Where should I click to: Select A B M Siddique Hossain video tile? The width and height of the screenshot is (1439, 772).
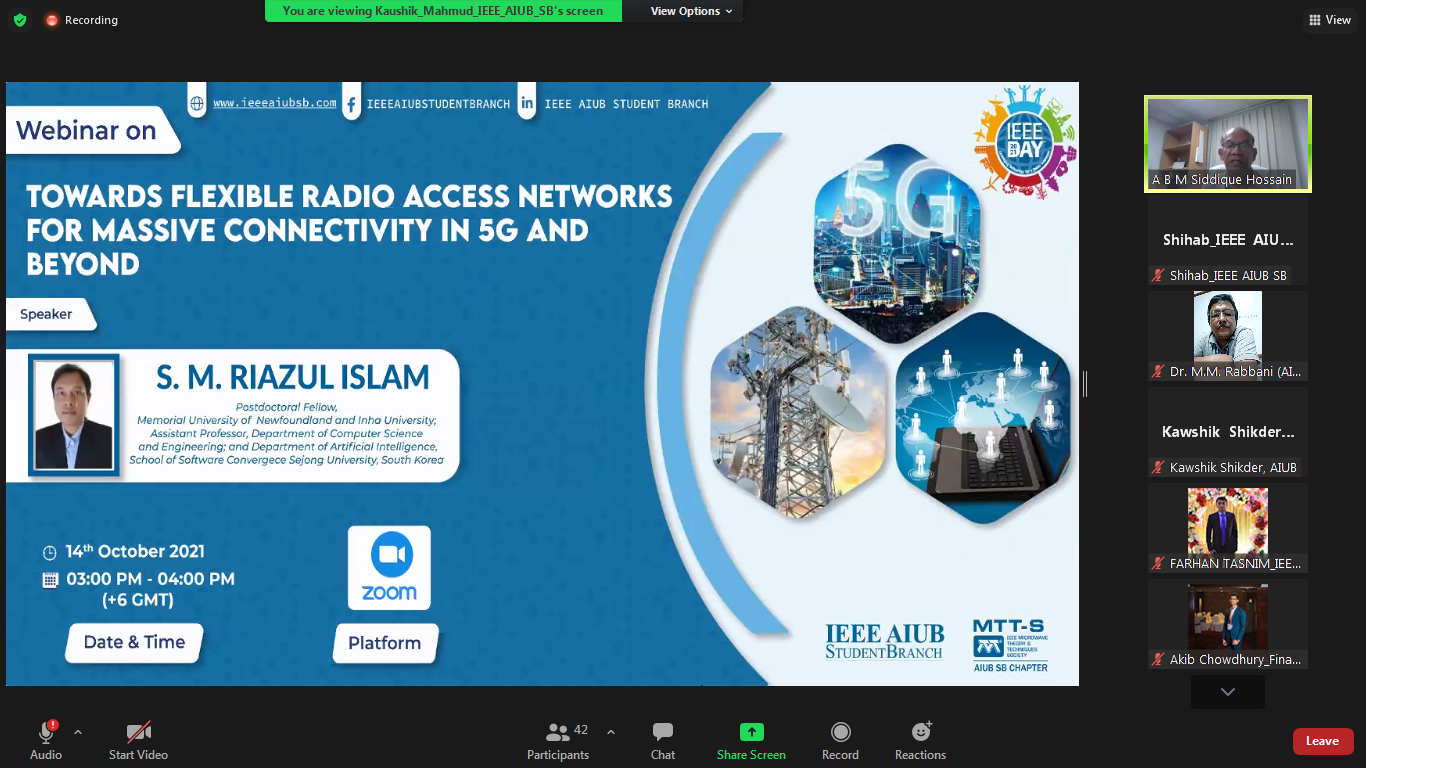[x=1227, y=143]
